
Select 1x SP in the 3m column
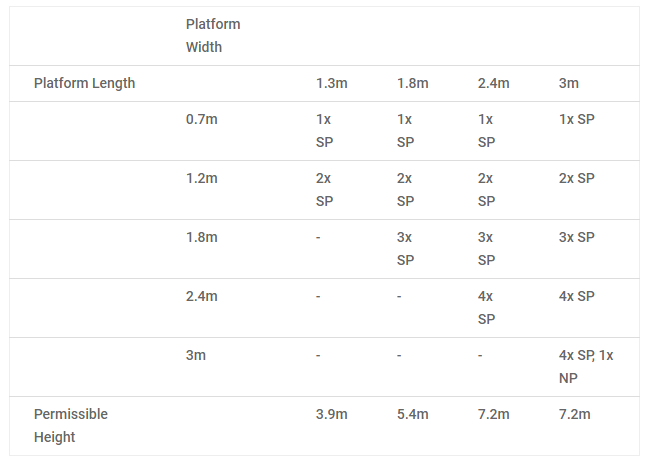point(576,119)
